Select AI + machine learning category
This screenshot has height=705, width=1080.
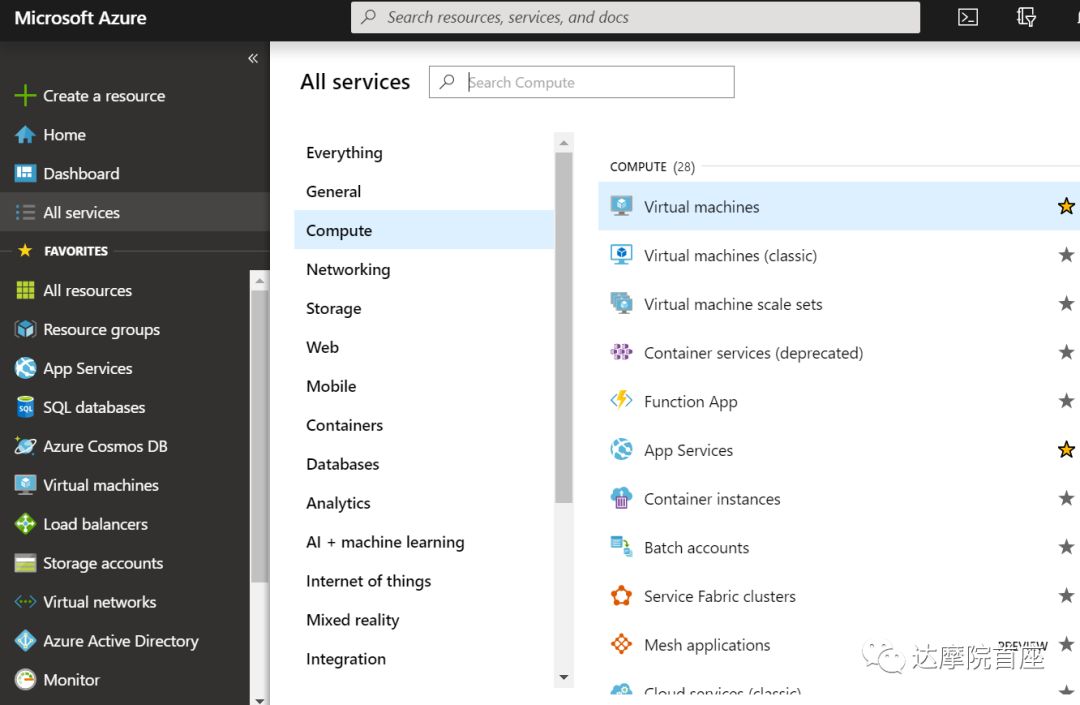point(424,542)
